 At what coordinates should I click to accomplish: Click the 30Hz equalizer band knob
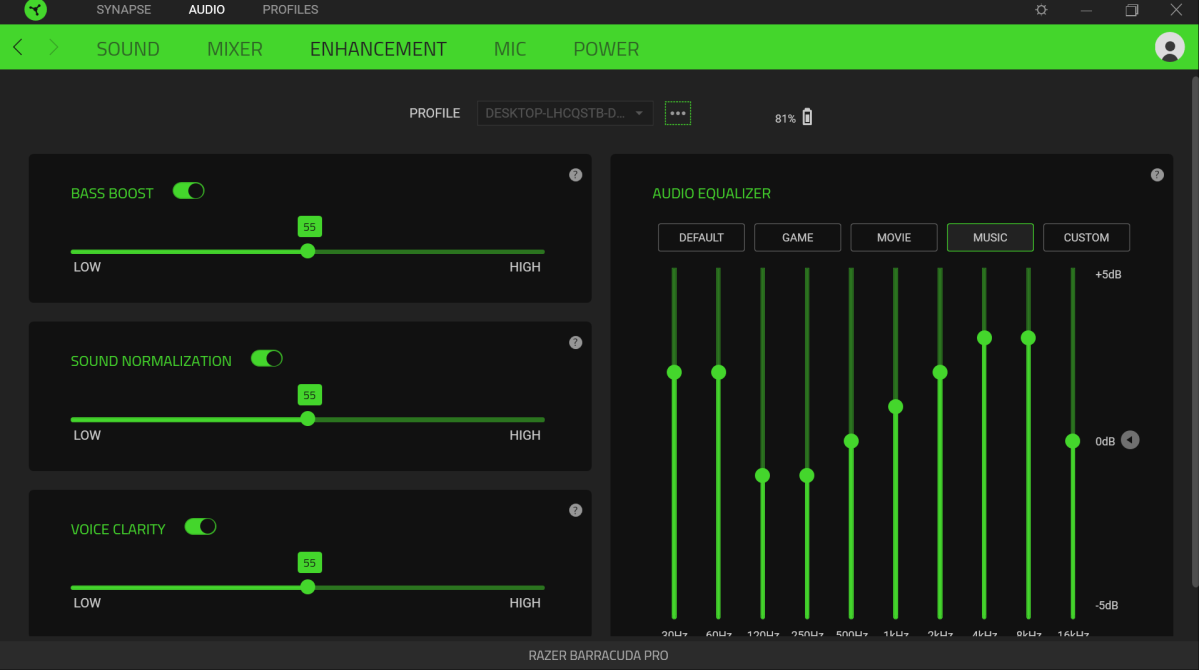point(674,372)
